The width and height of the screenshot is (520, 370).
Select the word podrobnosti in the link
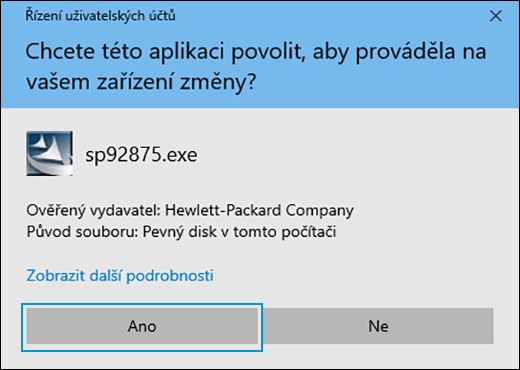click(170, 276)
